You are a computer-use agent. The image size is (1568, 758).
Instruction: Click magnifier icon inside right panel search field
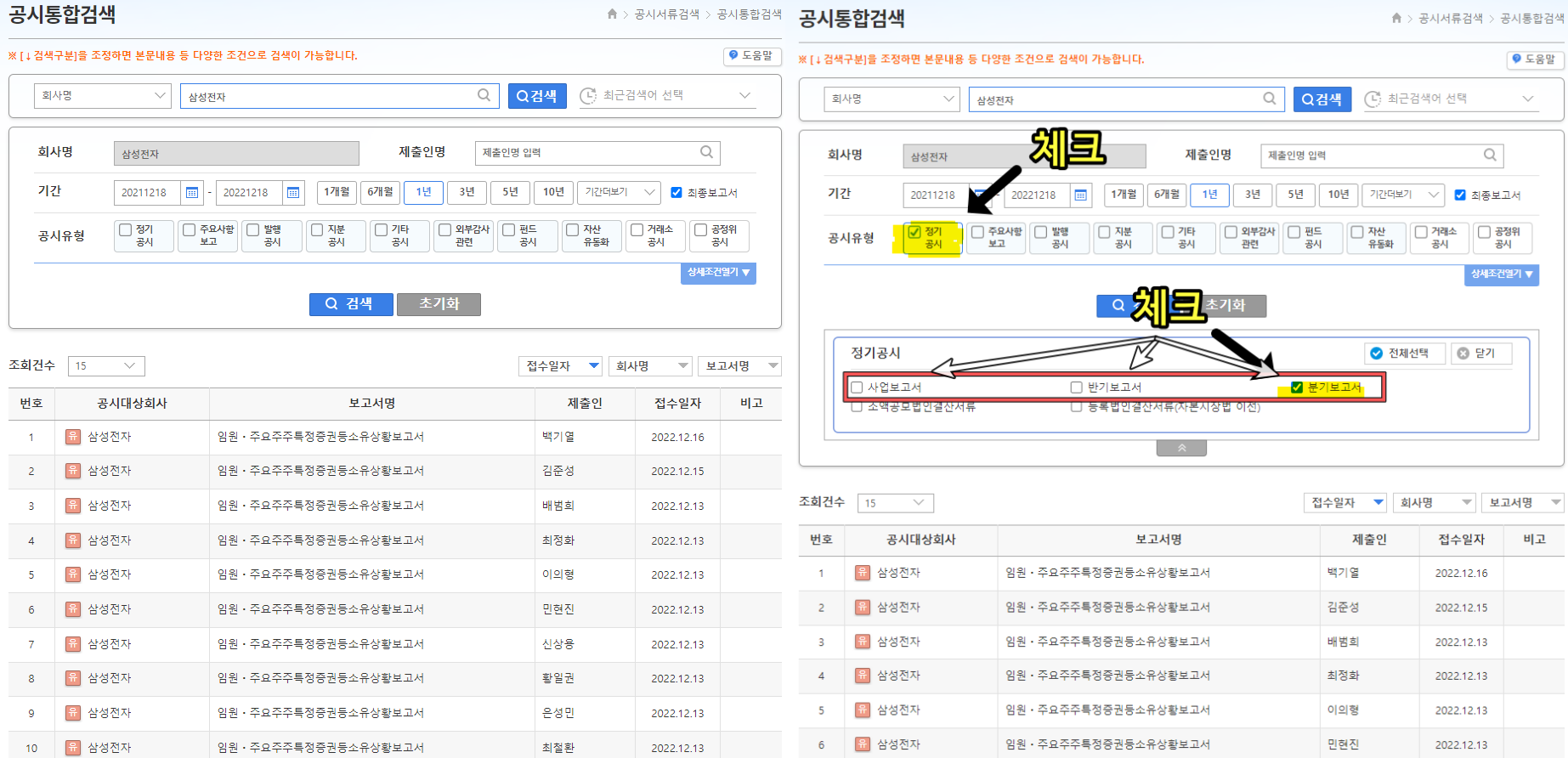1269,99
